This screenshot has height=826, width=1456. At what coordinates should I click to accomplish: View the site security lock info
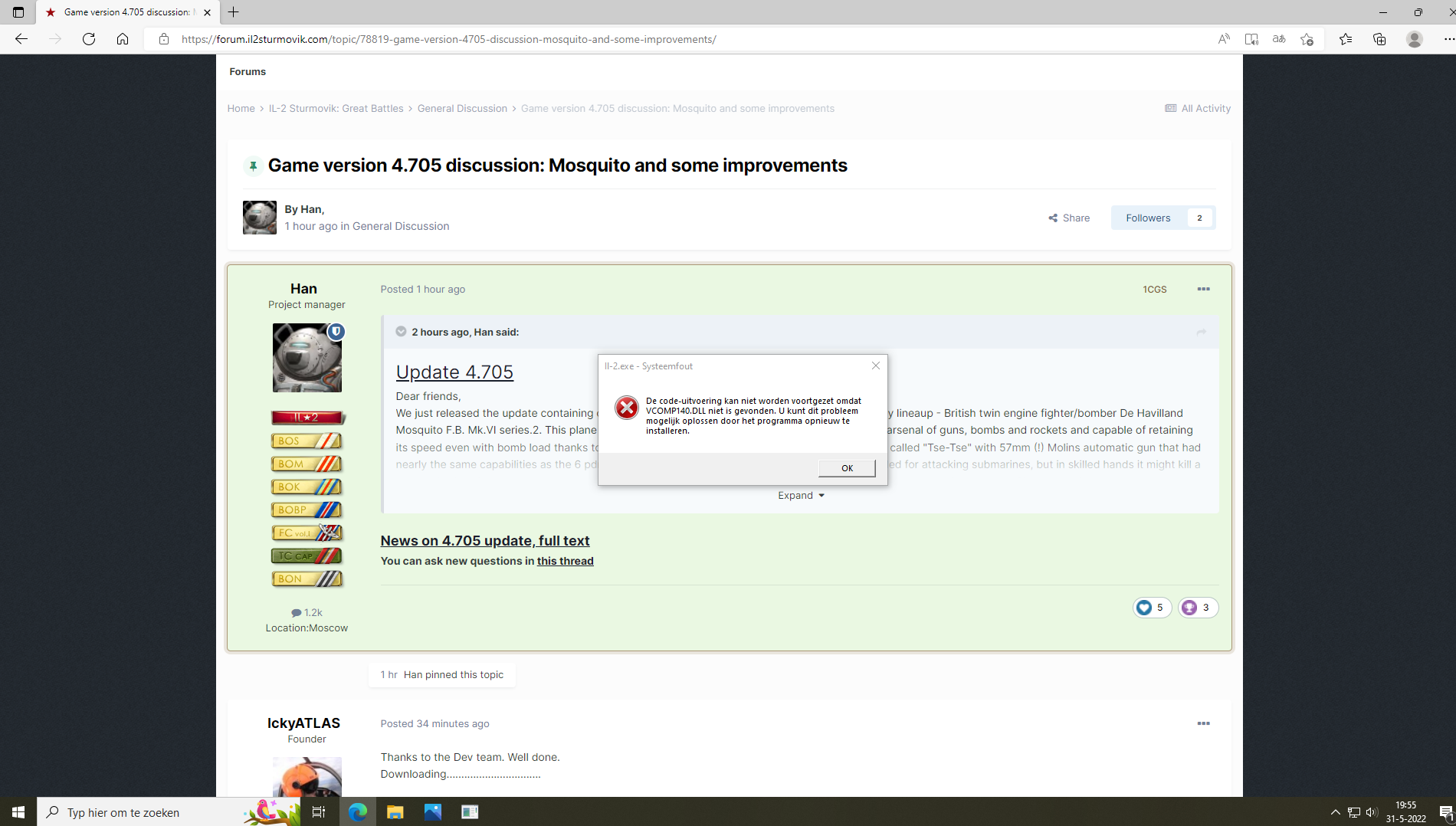point(163,39)
